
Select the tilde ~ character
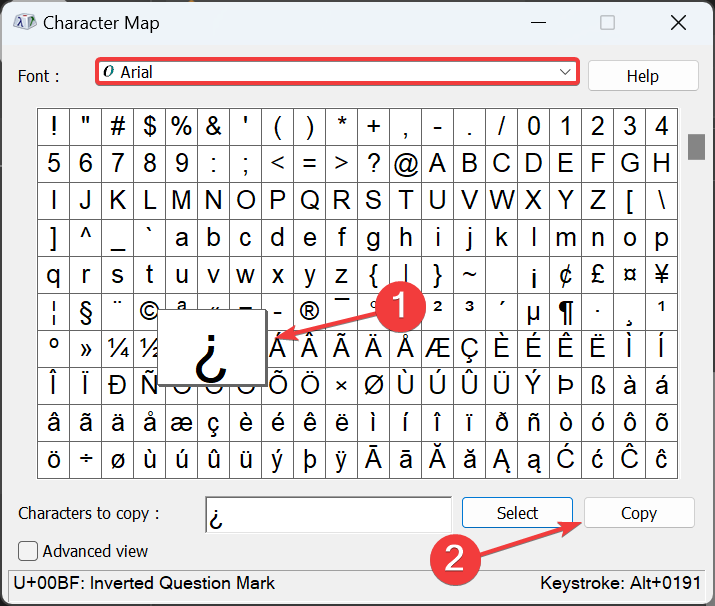[469, 275]
